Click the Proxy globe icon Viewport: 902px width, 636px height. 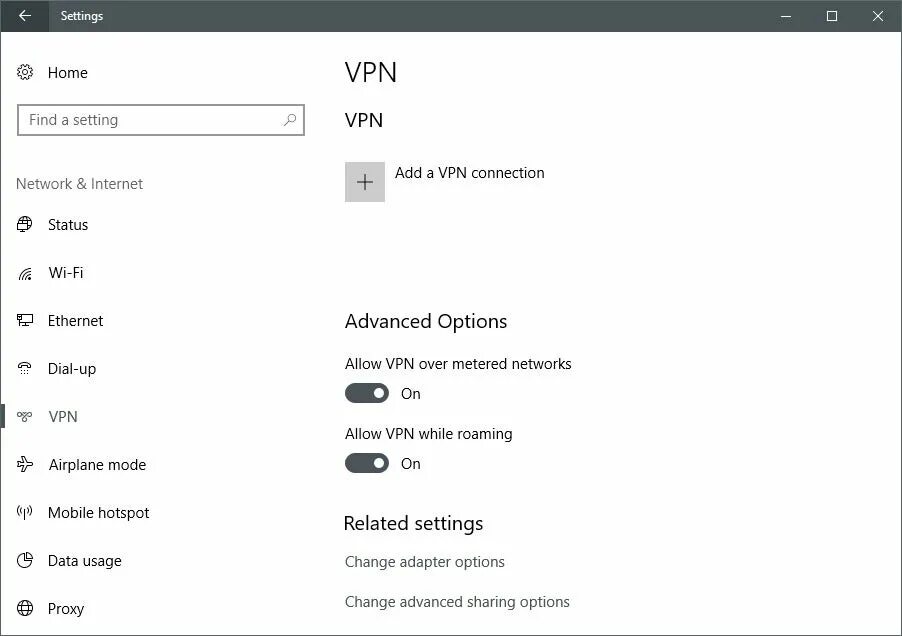tap(25, 608)
